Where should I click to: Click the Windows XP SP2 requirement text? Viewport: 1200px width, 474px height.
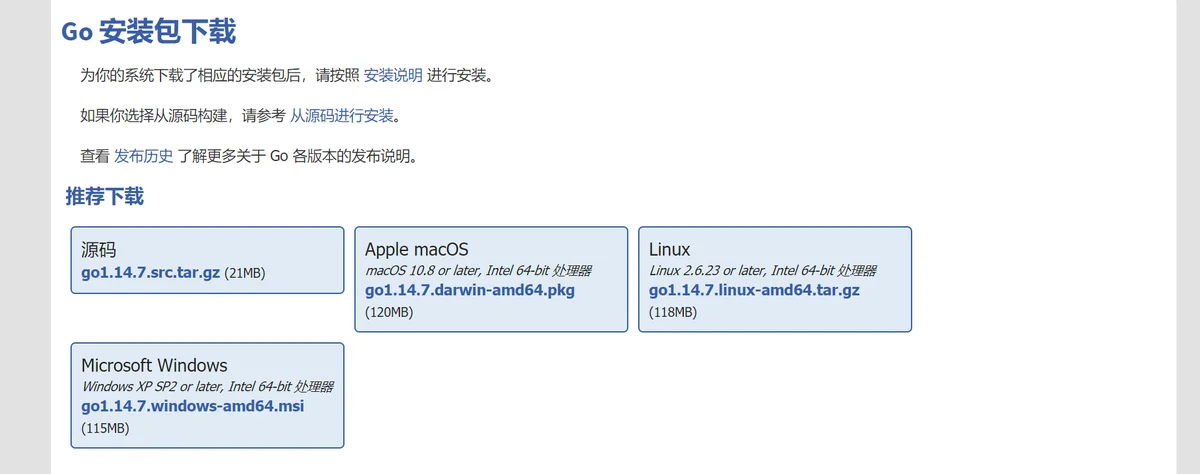(x=208, y=387)
